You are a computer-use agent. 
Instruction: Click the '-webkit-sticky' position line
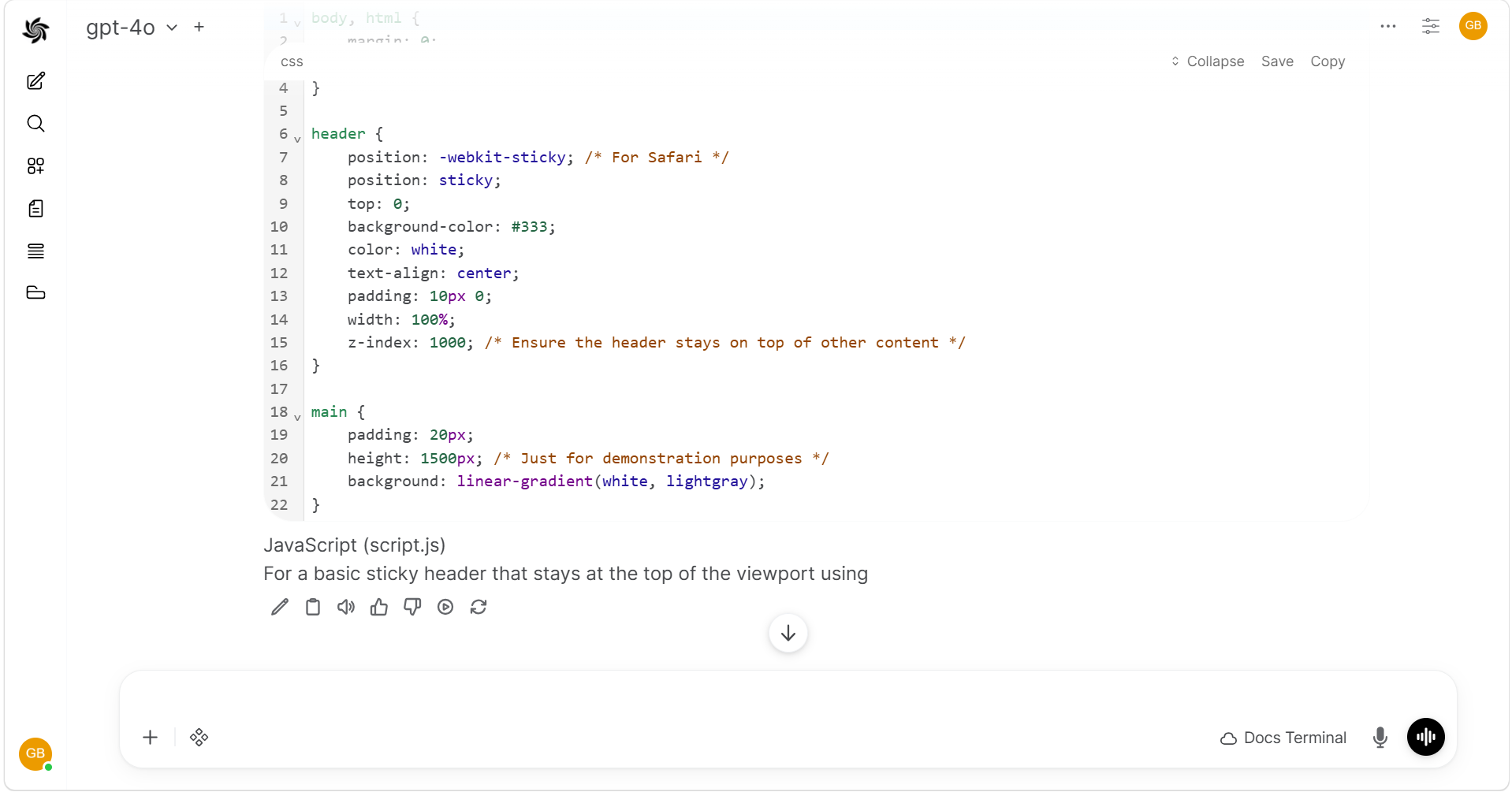click(x=538, y=158)
